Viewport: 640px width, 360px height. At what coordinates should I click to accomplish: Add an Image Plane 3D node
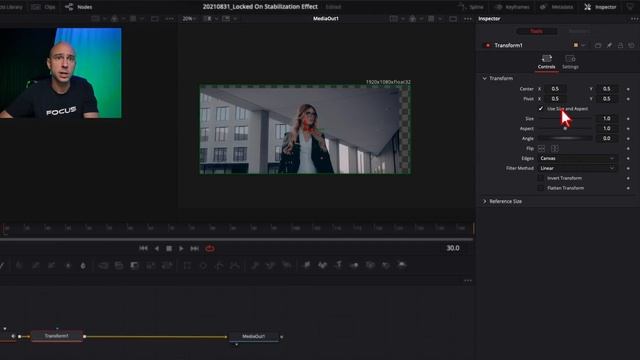click(307, 266)
